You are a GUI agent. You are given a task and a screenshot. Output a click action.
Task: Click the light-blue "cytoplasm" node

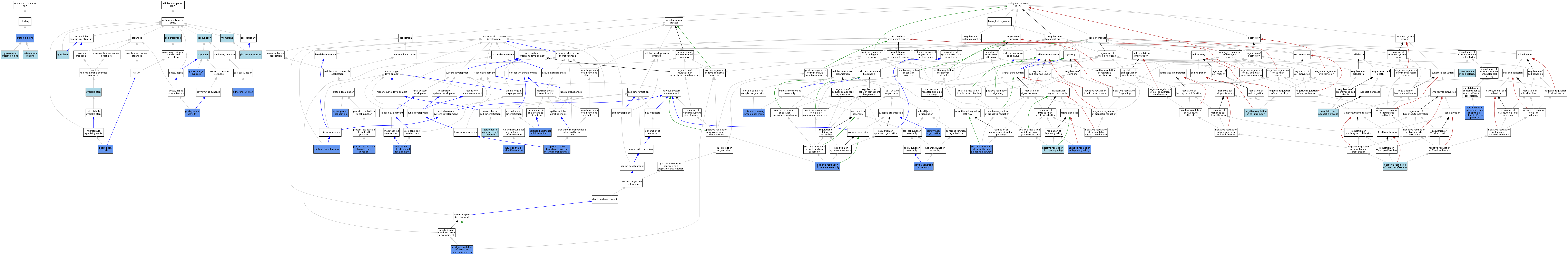pyautogui.click(x=63, y=55)
